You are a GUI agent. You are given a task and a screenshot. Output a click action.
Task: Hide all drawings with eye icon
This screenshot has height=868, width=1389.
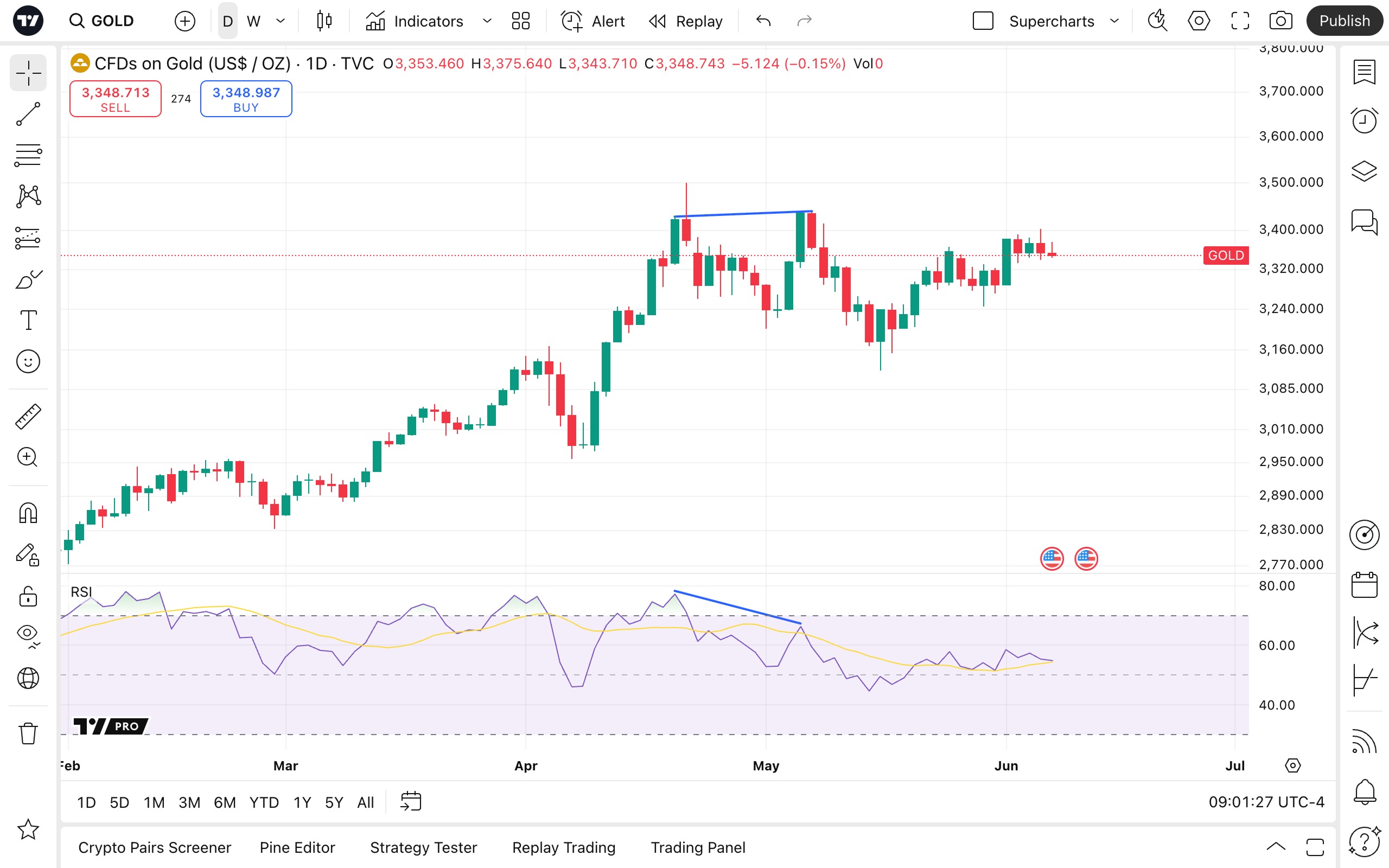tap(28, 633)
